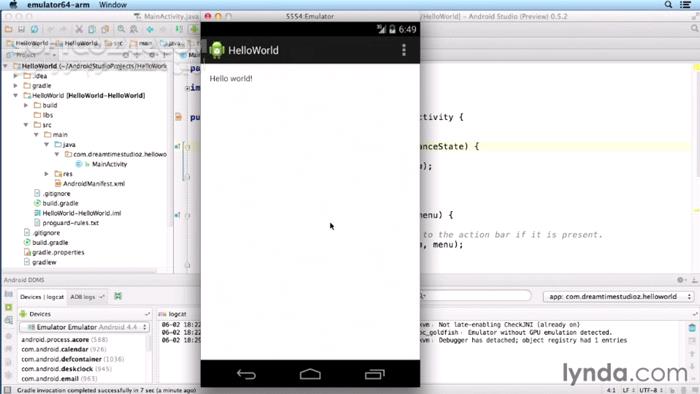Select MainActivity in the project tree
The image size is (700, 394).
pos(109,164)
